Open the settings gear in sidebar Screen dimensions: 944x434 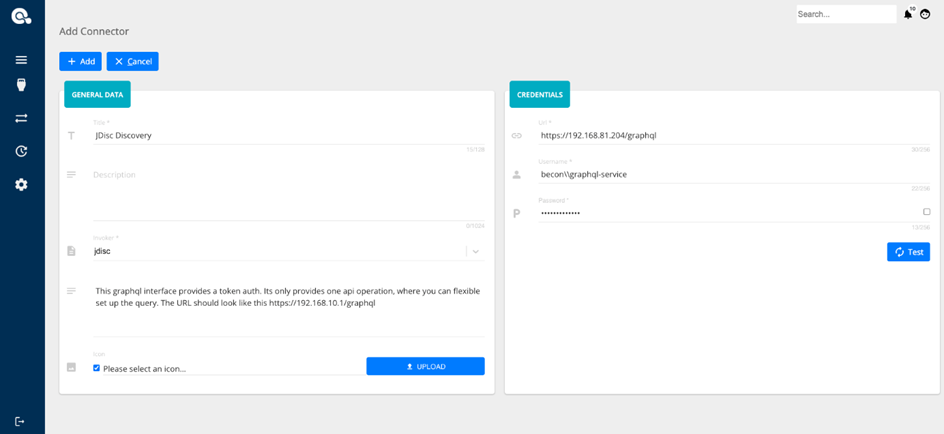(21, 185)
